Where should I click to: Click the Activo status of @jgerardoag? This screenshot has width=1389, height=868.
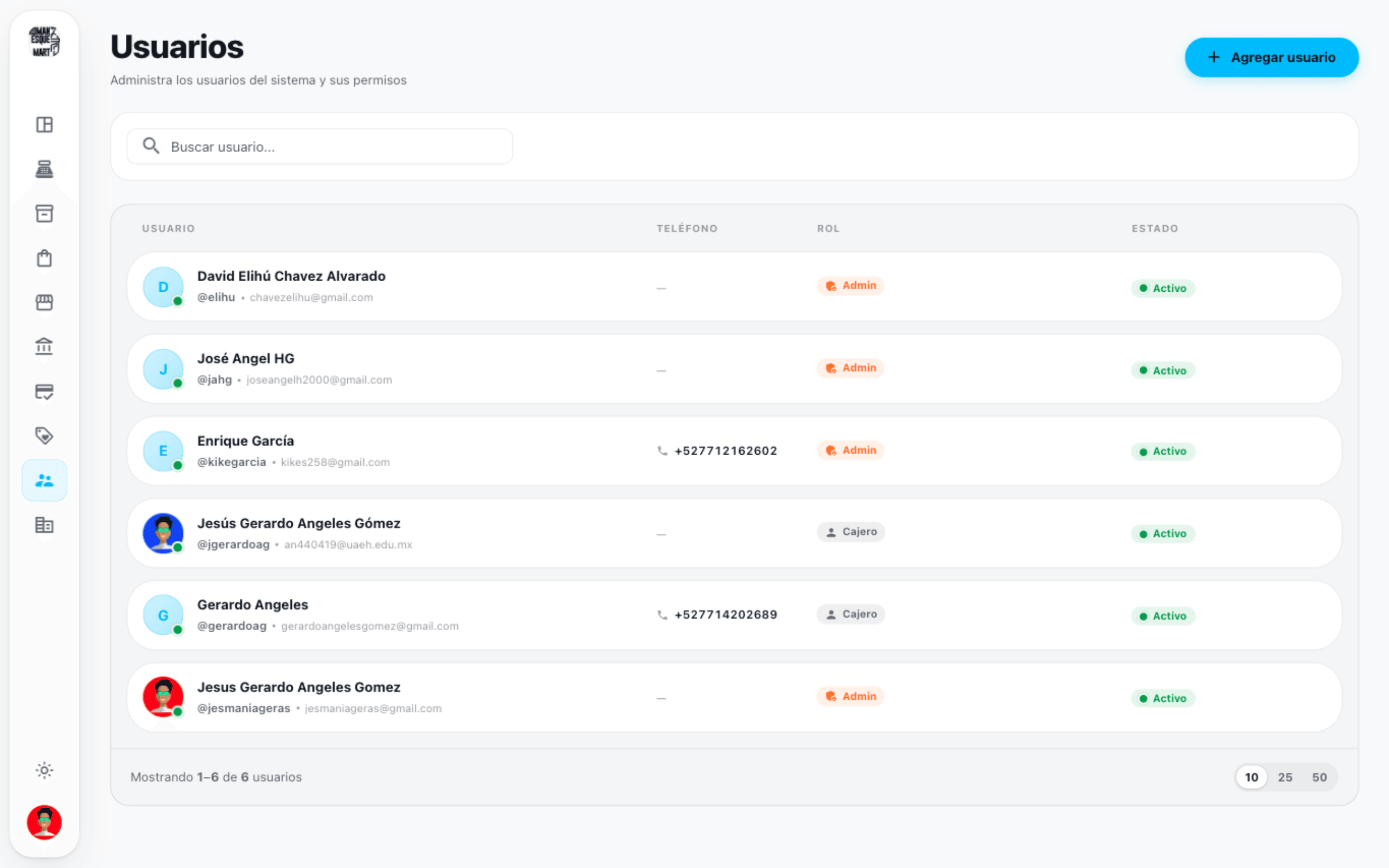1163,534
